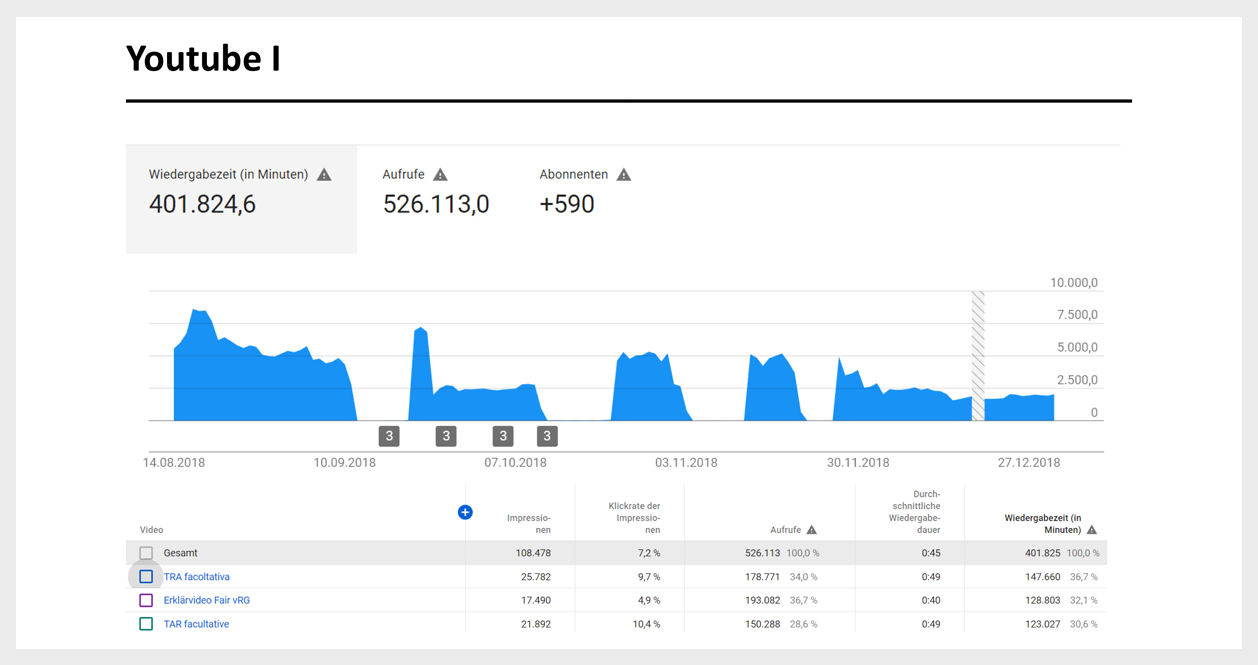
Task: Toggle the TAR facultative checkbox
Action: 146,624
